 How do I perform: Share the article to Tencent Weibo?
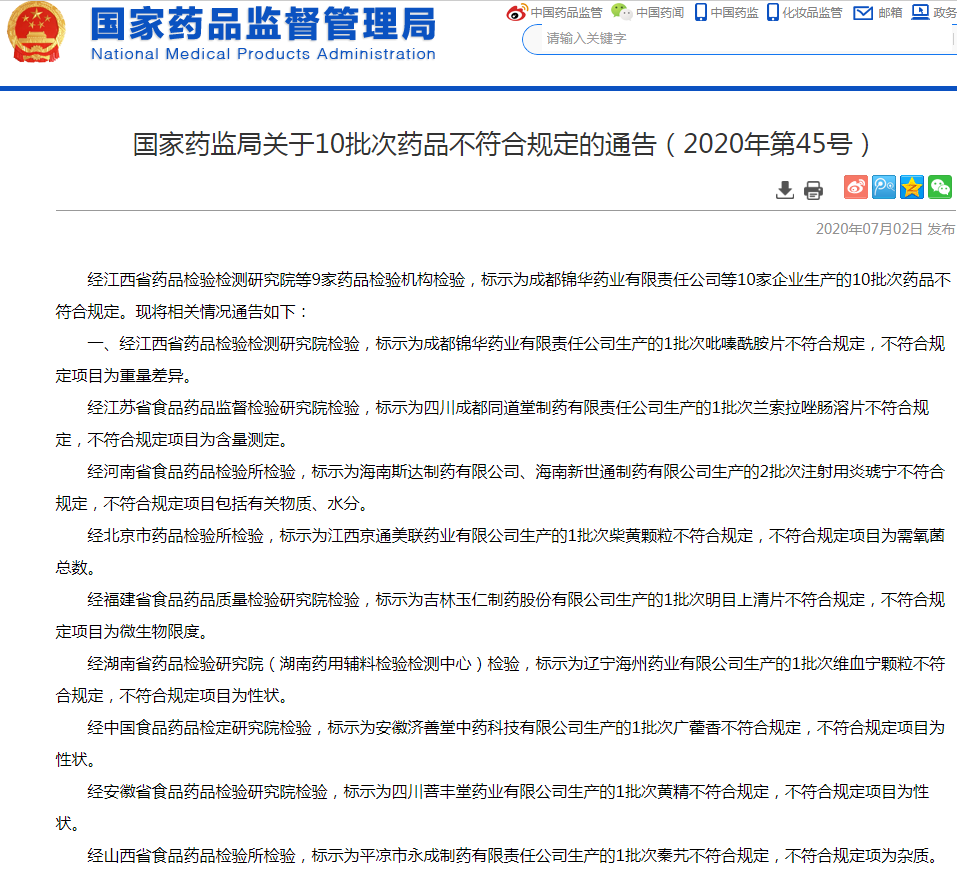click(x=884, y=187)
